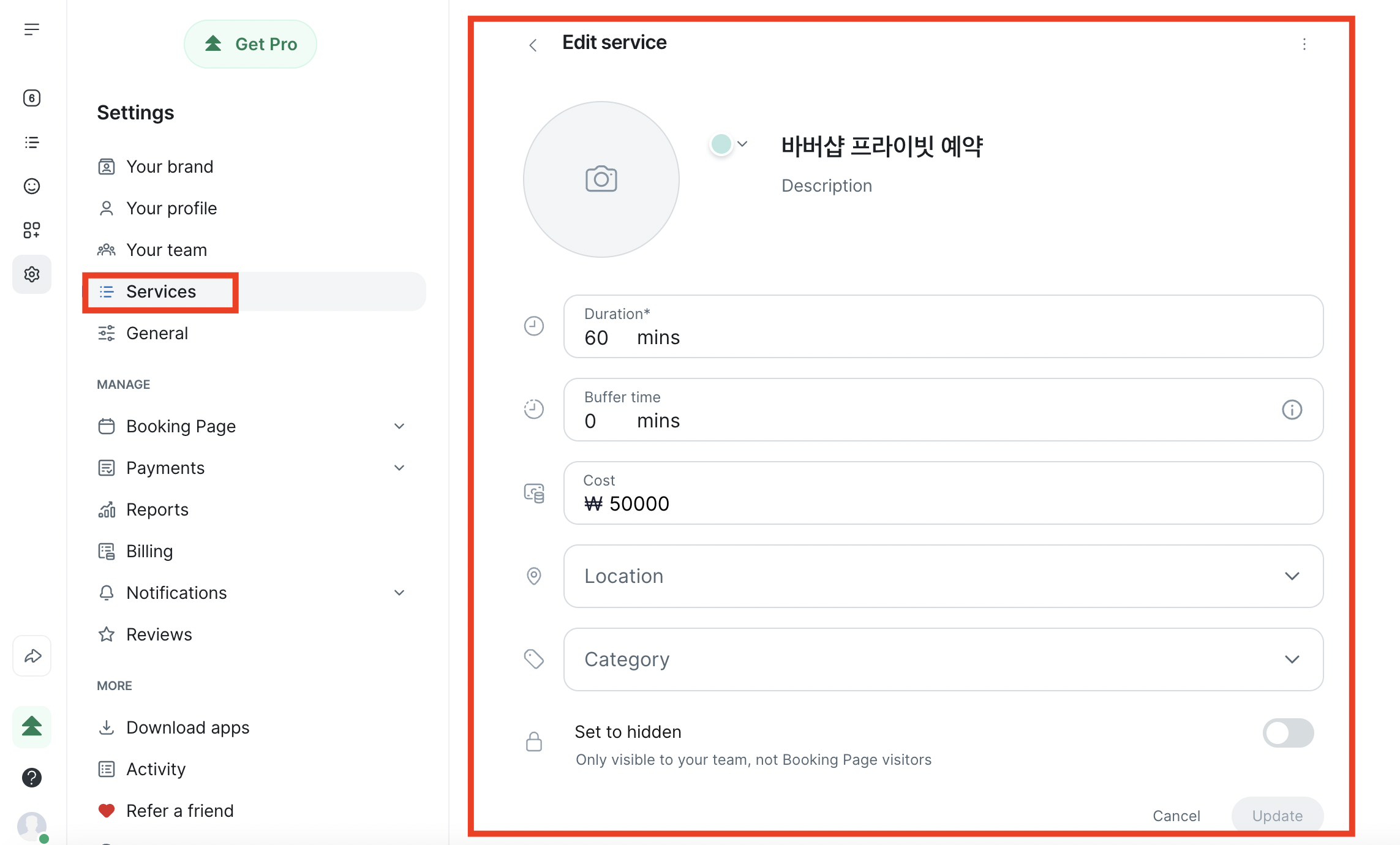
Task: Click the Buffer time info icon
Action: click(1292, 410)
